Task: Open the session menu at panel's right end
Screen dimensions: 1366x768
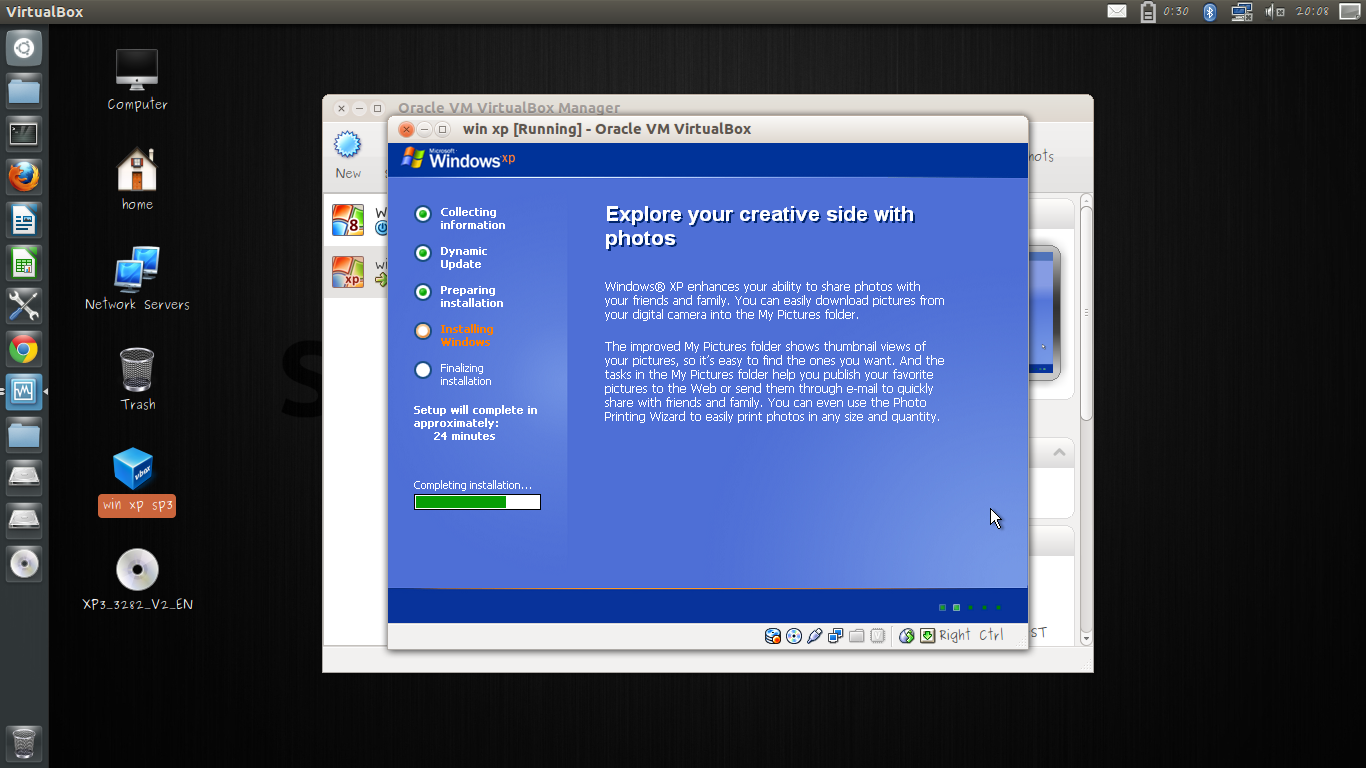Action: point(1350,12)
